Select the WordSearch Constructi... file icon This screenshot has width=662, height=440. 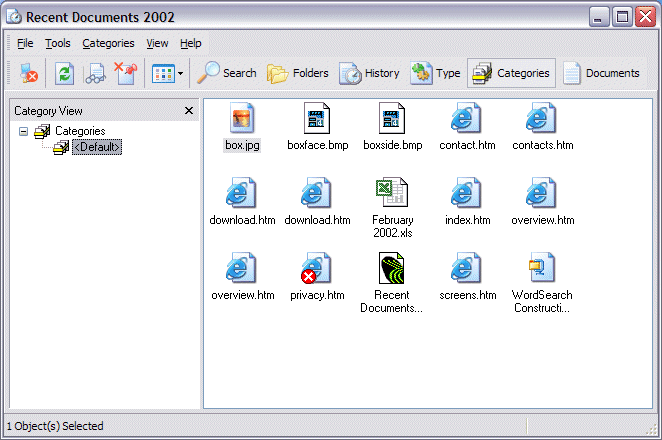(541, 267)
